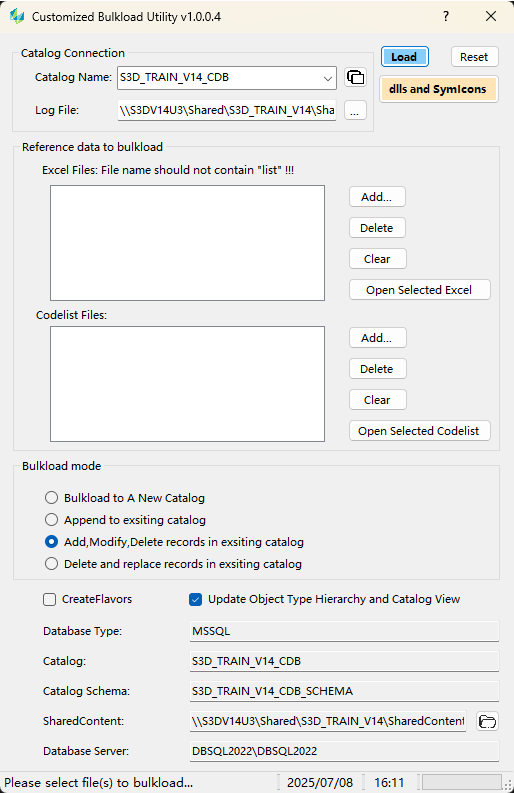Viewport: 514px width, 793px height.
Task: Select Delete and replace records option
Action: tap(51, 564)
